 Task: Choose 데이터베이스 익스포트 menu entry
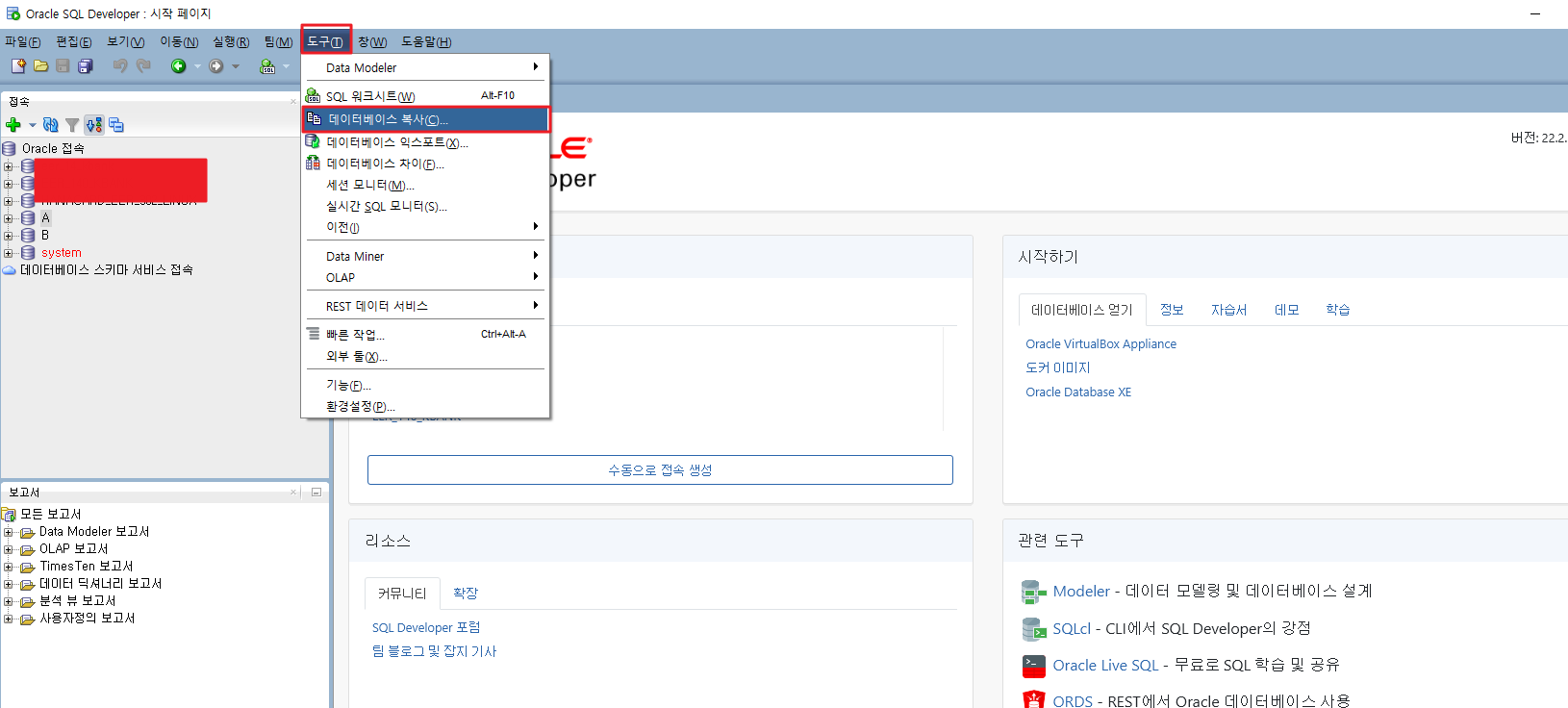point(425,142)
